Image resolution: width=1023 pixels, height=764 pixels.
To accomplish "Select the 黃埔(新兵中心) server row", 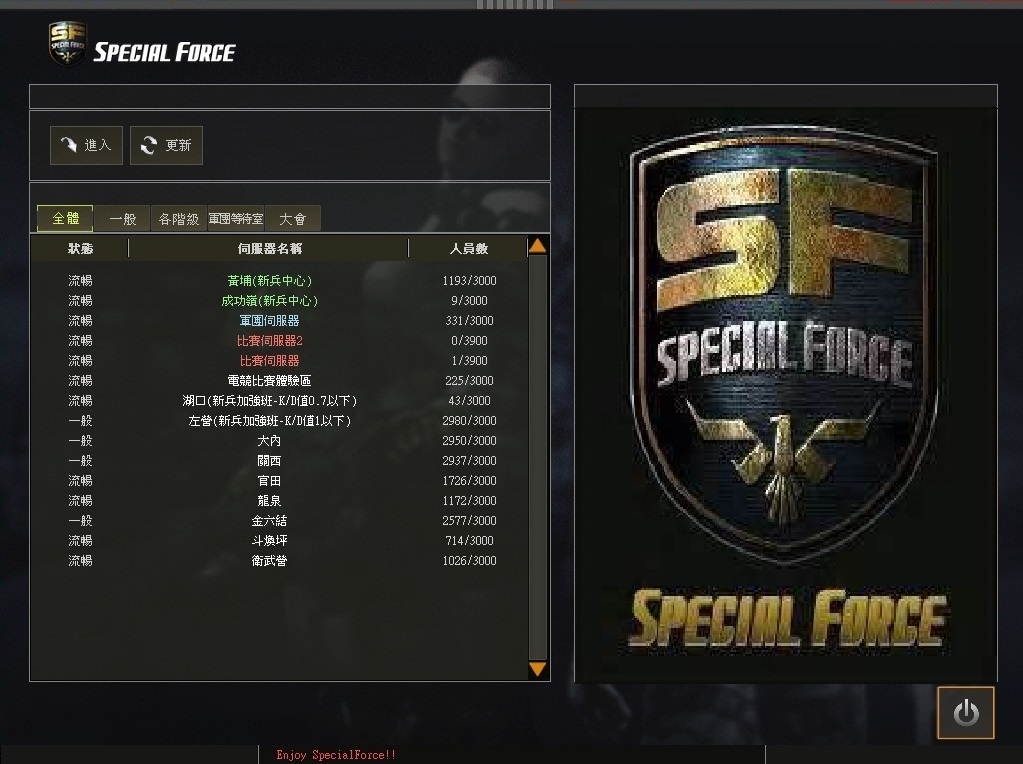I will point(279,281).
